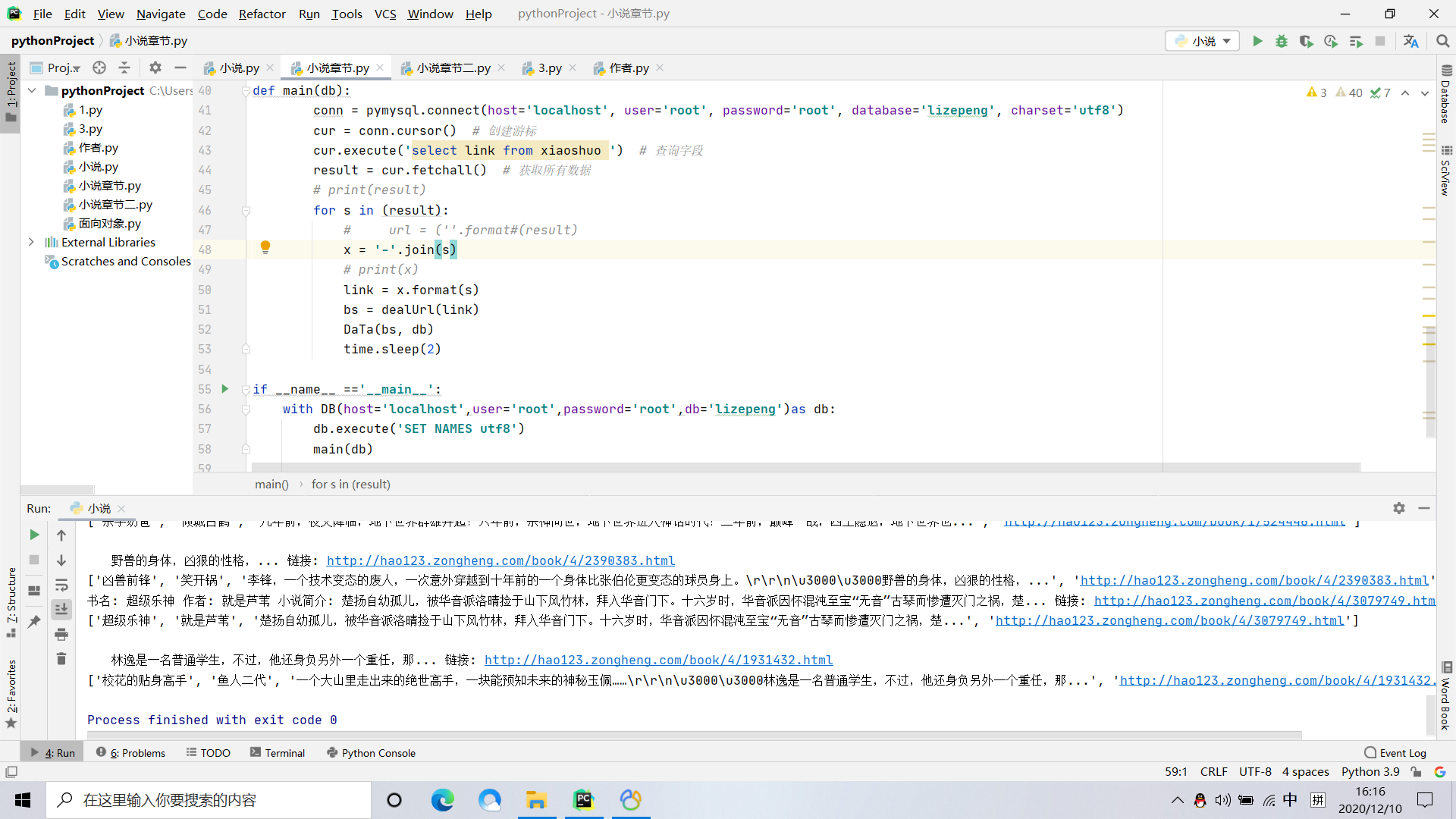Screen dimensions: 1456x819
Task: Click the Windows taskbar search box
Action: coord(209,800)
